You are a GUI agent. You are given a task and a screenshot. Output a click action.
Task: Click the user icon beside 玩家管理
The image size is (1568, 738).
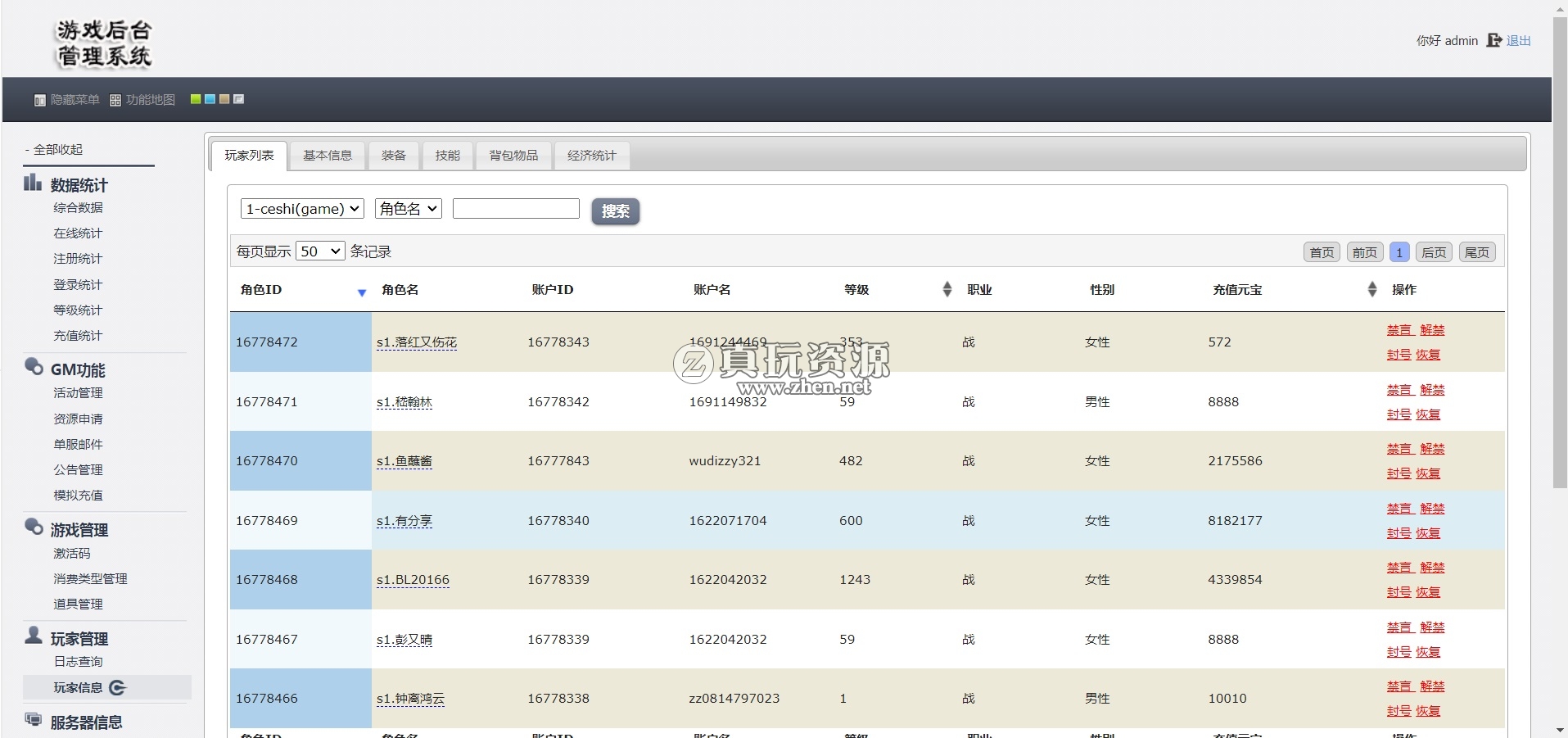click(x=34, y=635)
